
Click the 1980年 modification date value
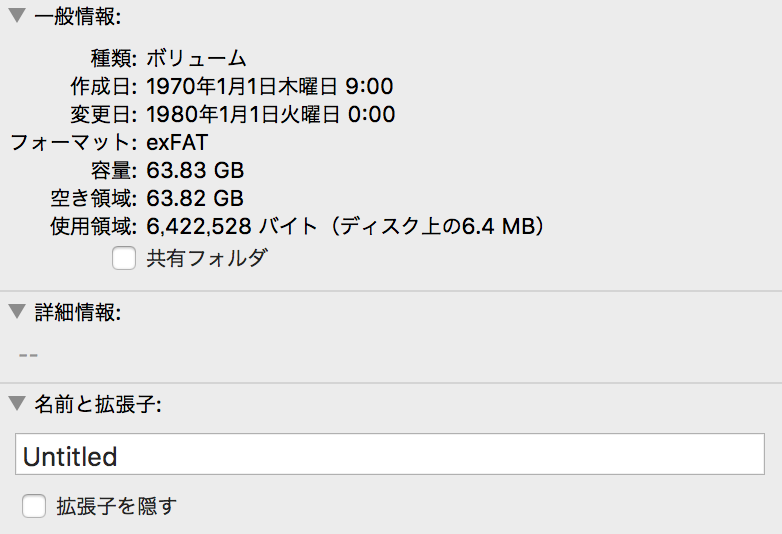point(271,114)
